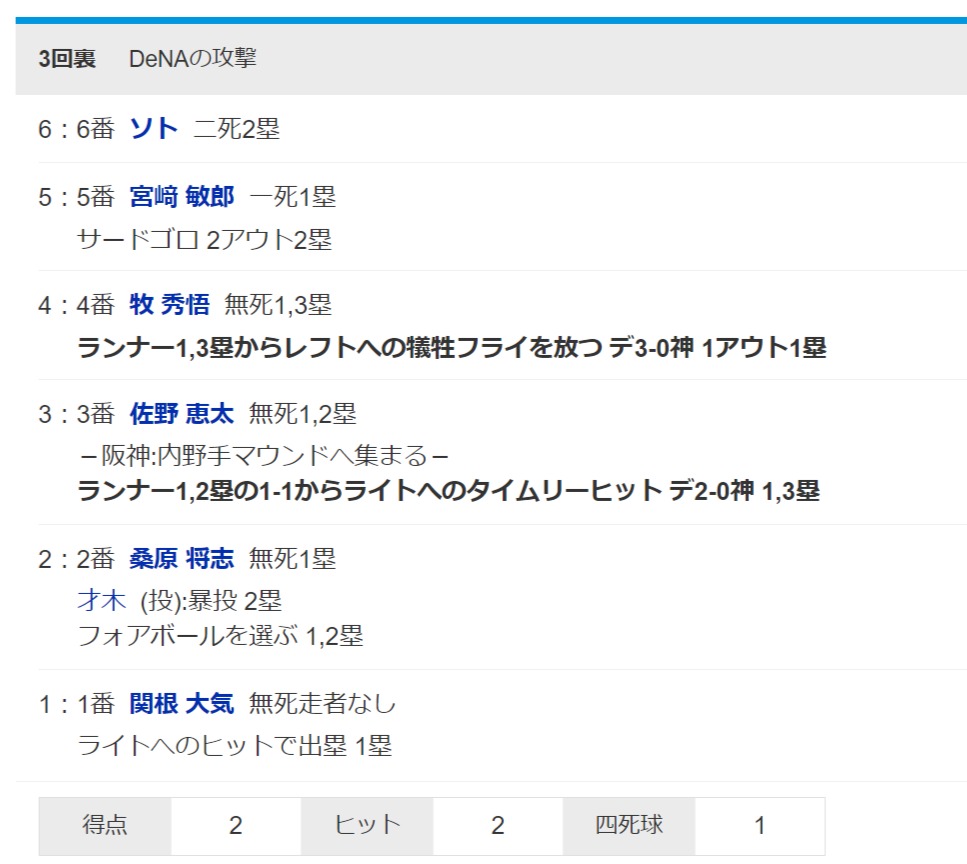The height and width of the screenshot is (864, 967).
Task: Select the header text DeNAの攻撃
Action: [x=192, y=59]
